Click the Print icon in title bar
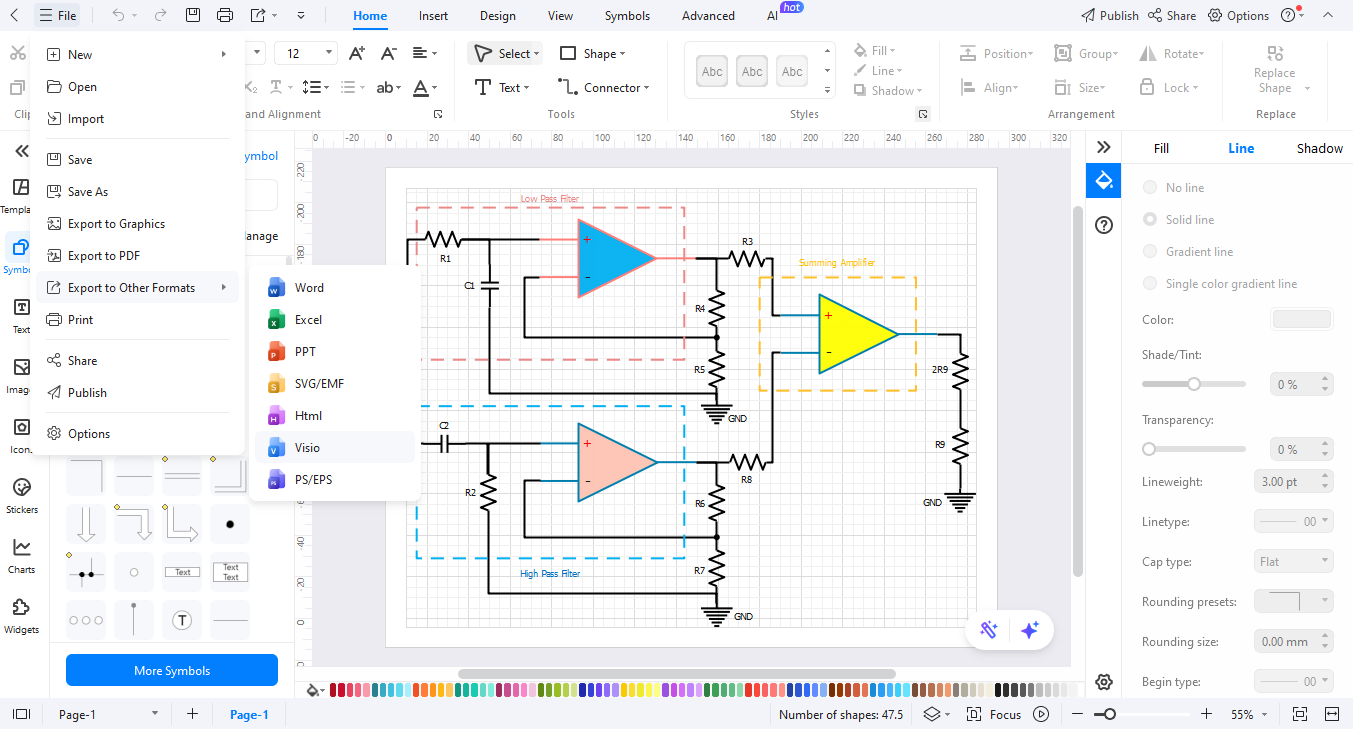This screenshot has width=1353, height=729. pos(225,15)
